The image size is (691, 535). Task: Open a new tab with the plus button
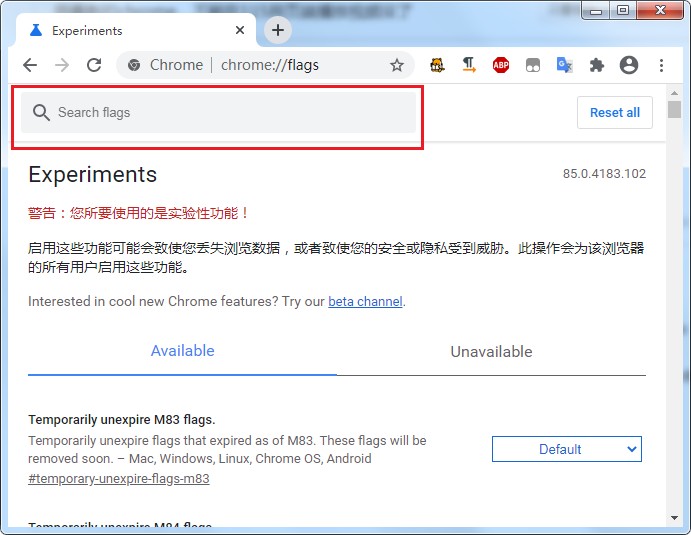[x=278, y=30]
